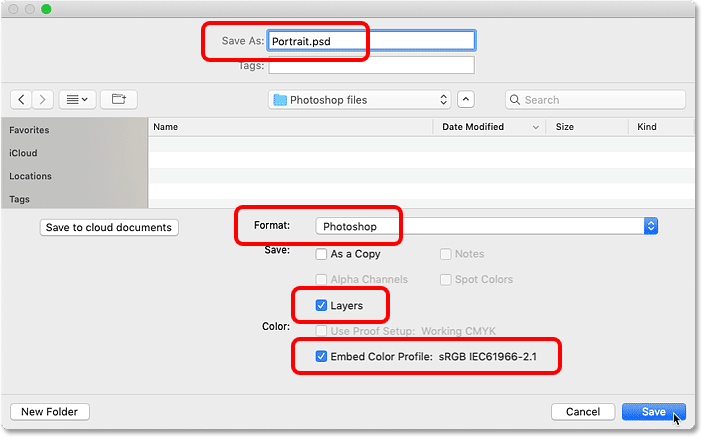Select Favorites in the sidebar
Screen dimensions: 705x440
tap(29, 130)
